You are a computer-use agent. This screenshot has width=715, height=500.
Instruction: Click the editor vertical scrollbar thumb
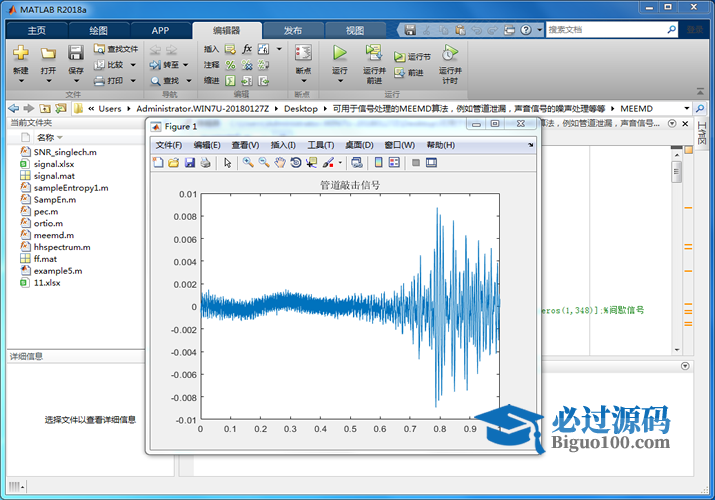pos(677,172)
